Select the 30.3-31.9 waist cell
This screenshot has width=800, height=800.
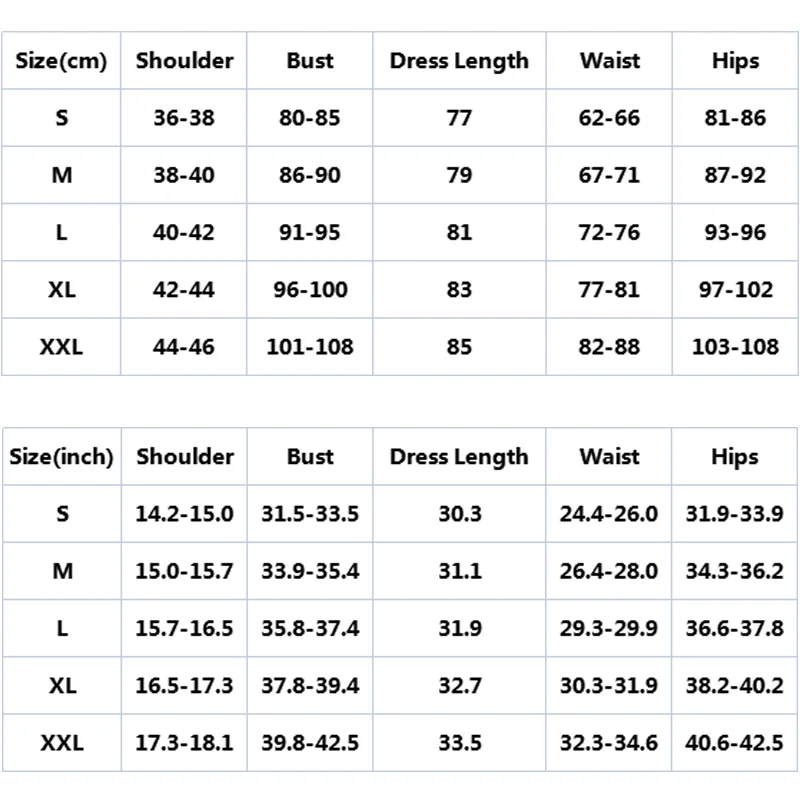pos(609,686)
